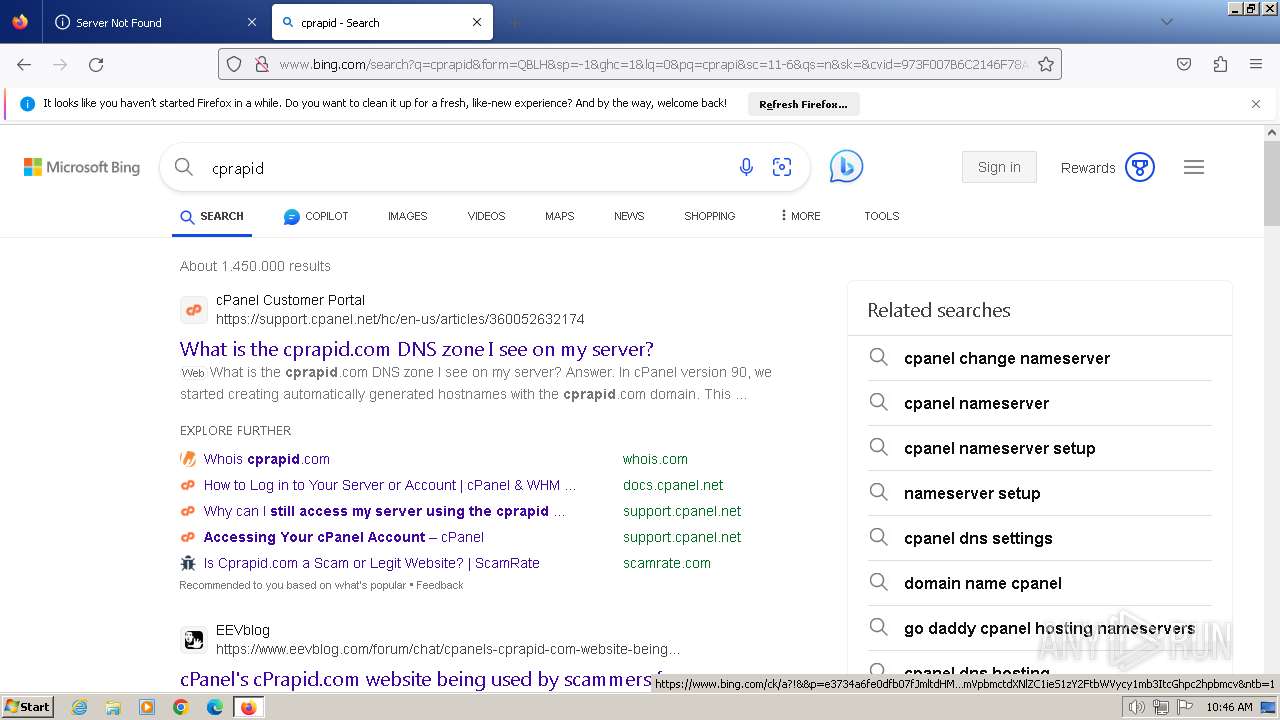Screen dimensions: 1280x720
Task: Select related search 'nameserver setup'
Action: [x=972, y=493]
